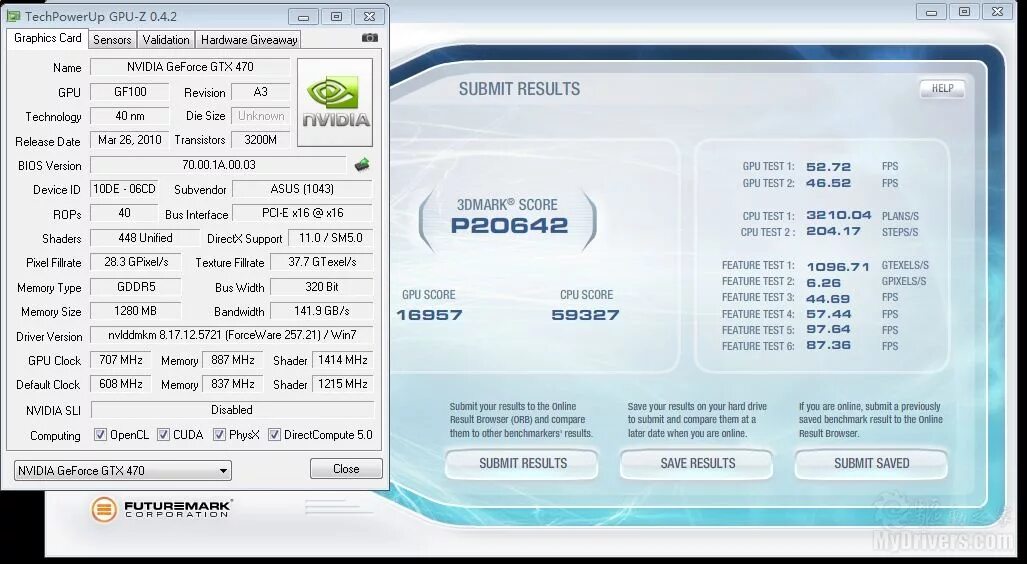The image size is (1027, 564).
Task: Click the GPU TEST 2 value 46.52
Action: [x=829, y=183]
